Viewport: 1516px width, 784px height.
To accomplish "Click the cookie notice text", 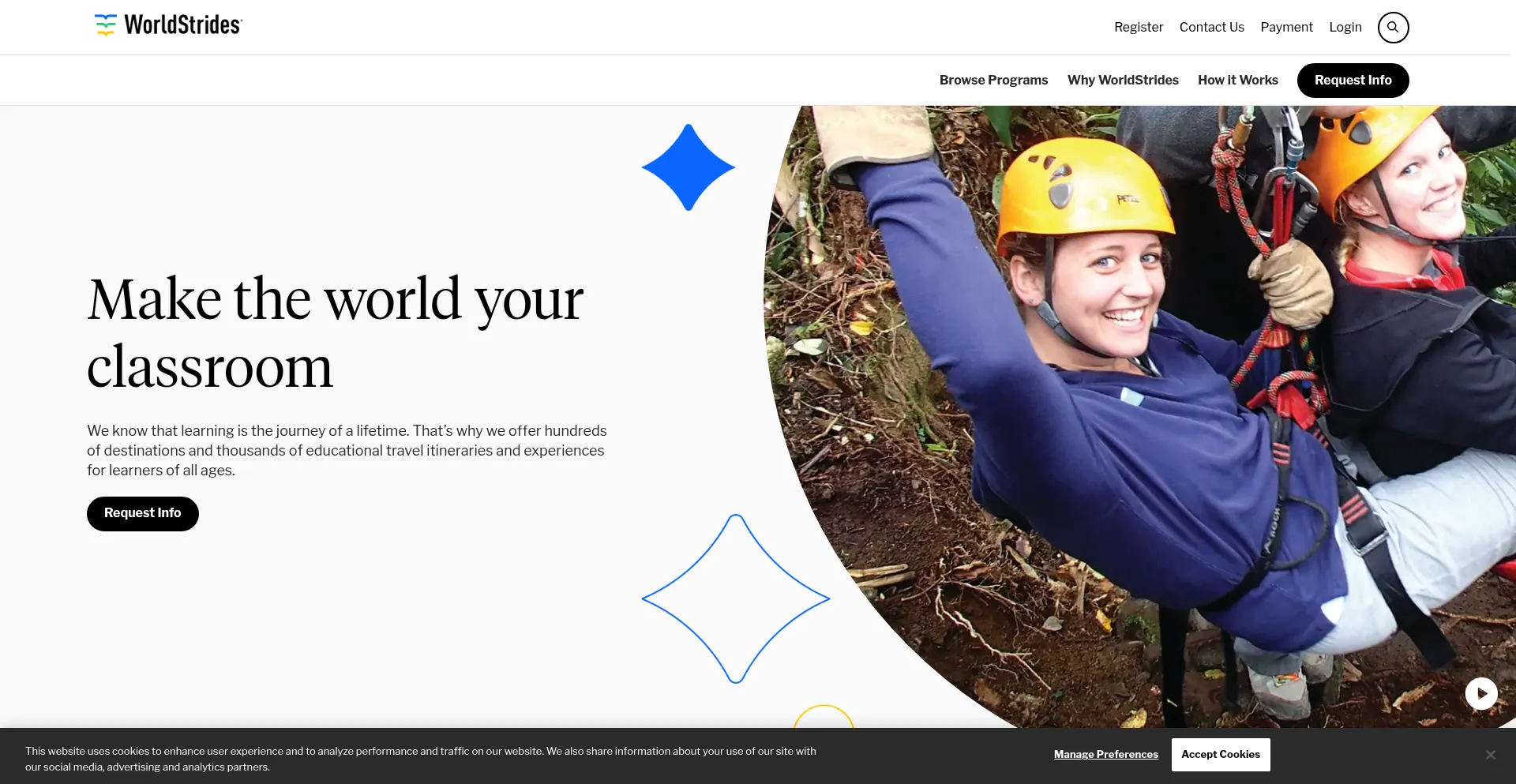I will click(420, 759).
